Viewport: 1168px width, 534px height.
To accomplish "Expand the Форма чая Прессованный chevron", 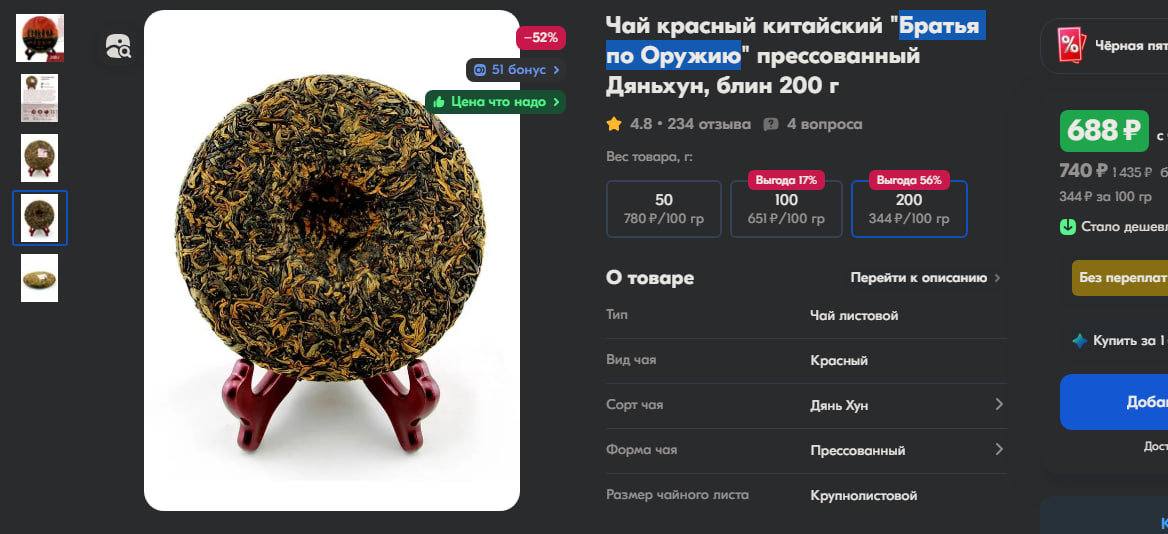I will (999, 450).
